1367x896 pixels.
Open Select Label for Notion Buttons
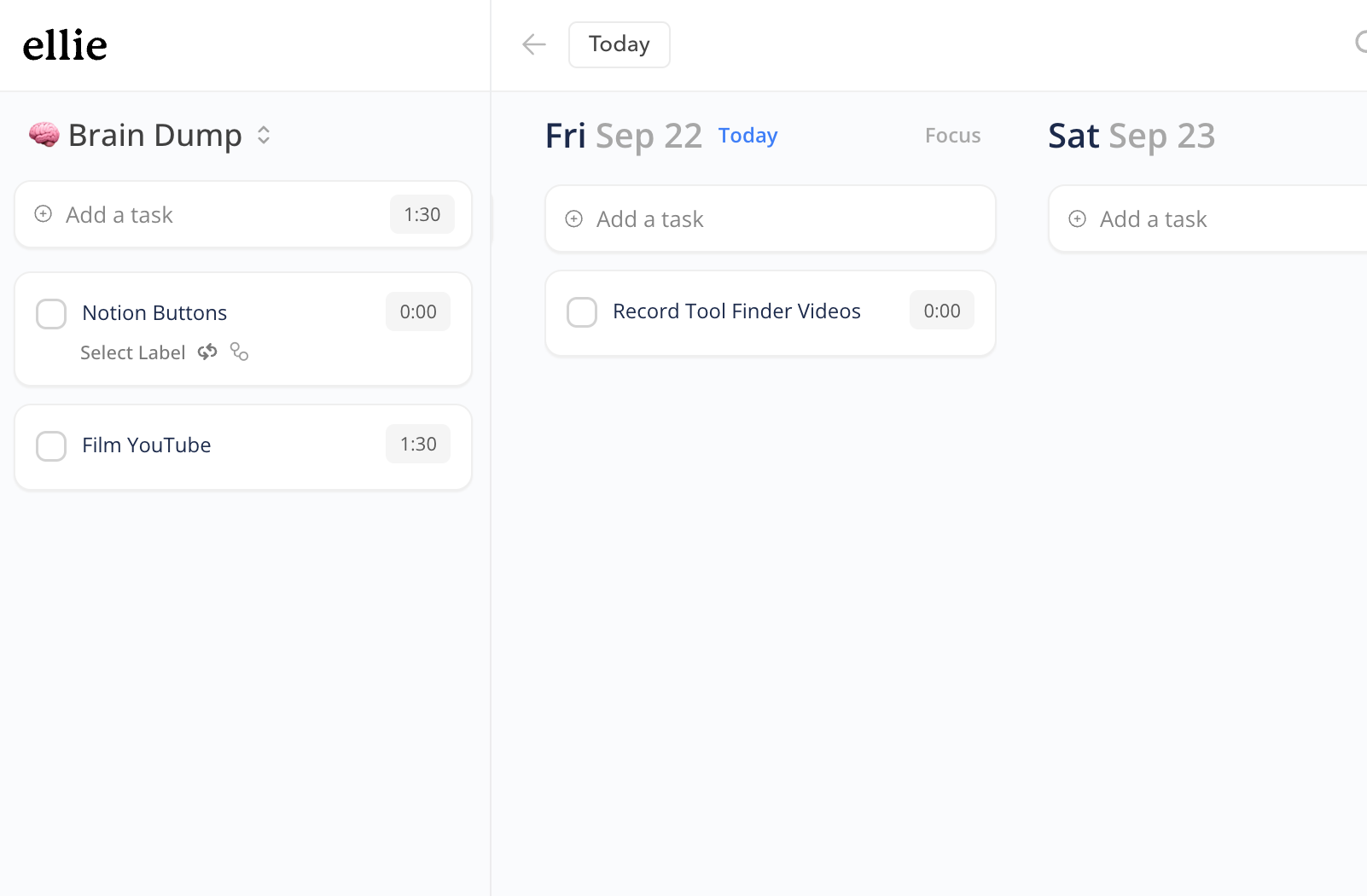tap(133, 352)
